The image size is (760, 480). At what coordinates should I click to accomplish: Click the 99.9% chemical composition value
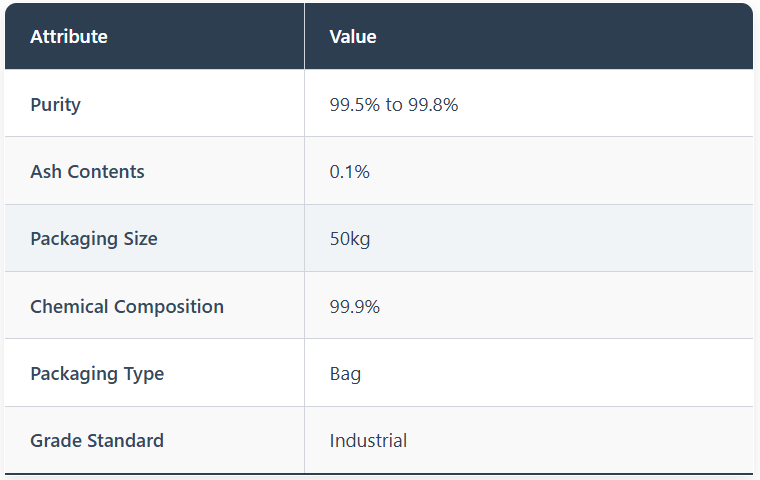[x=355, y=307]
